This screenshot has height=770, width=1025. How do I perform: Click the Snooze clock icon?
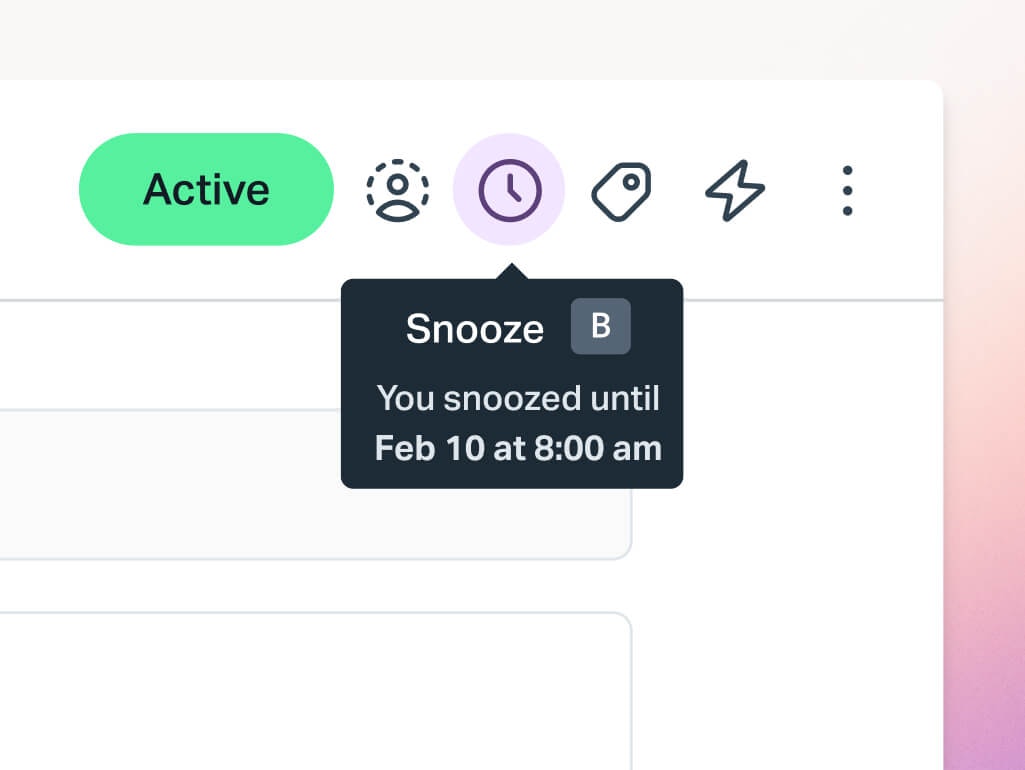pyautogui.click(x=509, y=189)
